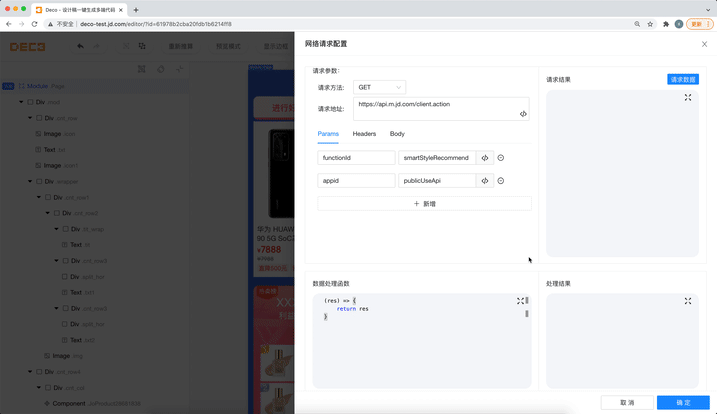The height and width of the screenshot is (414, 717).
Task: Remove the functionId parameter row
Action: coord(501,158)
